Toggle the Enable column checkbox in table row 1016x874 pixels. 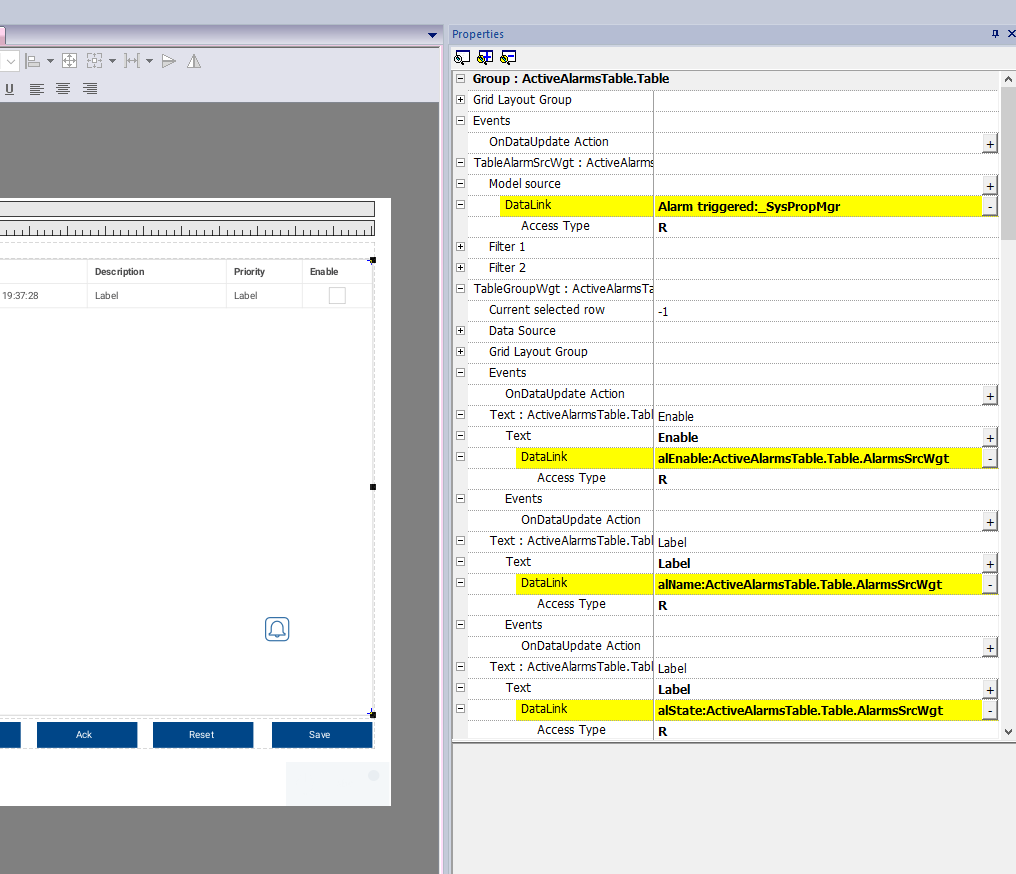point(337,295)
